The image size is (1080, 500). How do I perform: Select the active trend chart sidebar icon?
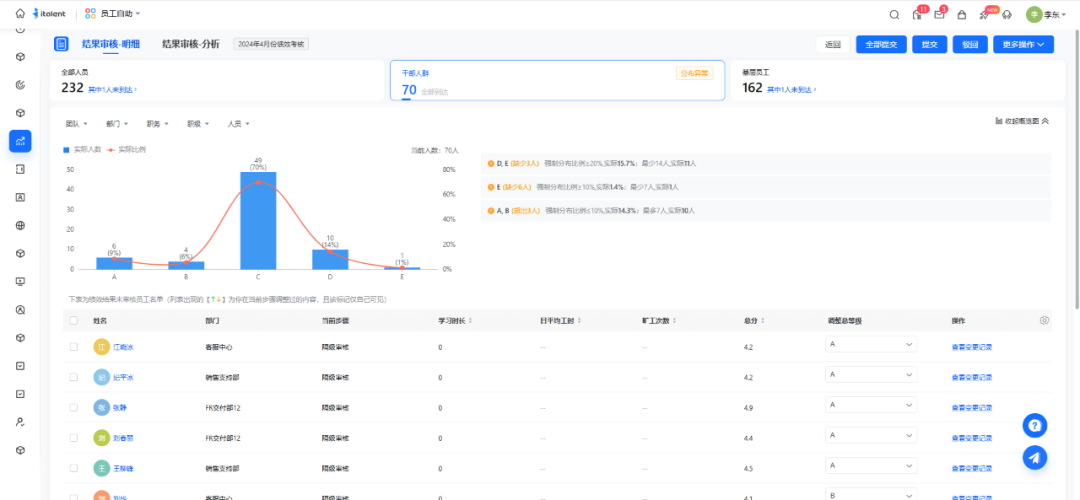point(20,141)
